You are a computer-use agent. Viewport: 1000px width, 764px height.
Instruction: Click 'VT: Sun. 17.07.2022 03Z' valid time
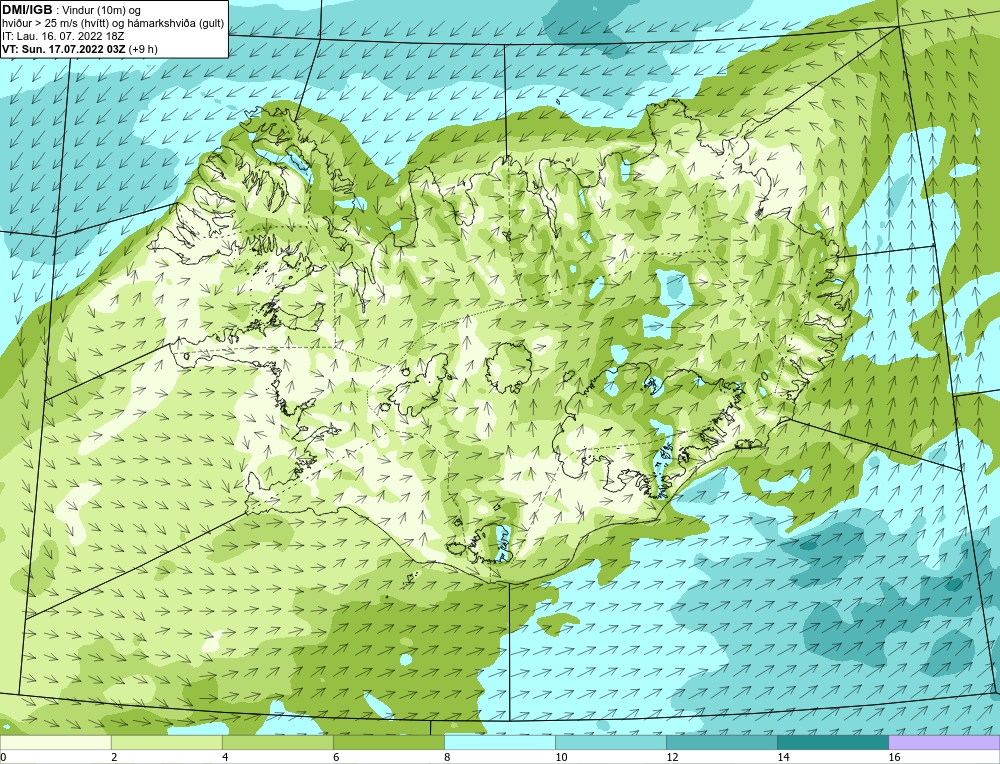tap(64, 49)
